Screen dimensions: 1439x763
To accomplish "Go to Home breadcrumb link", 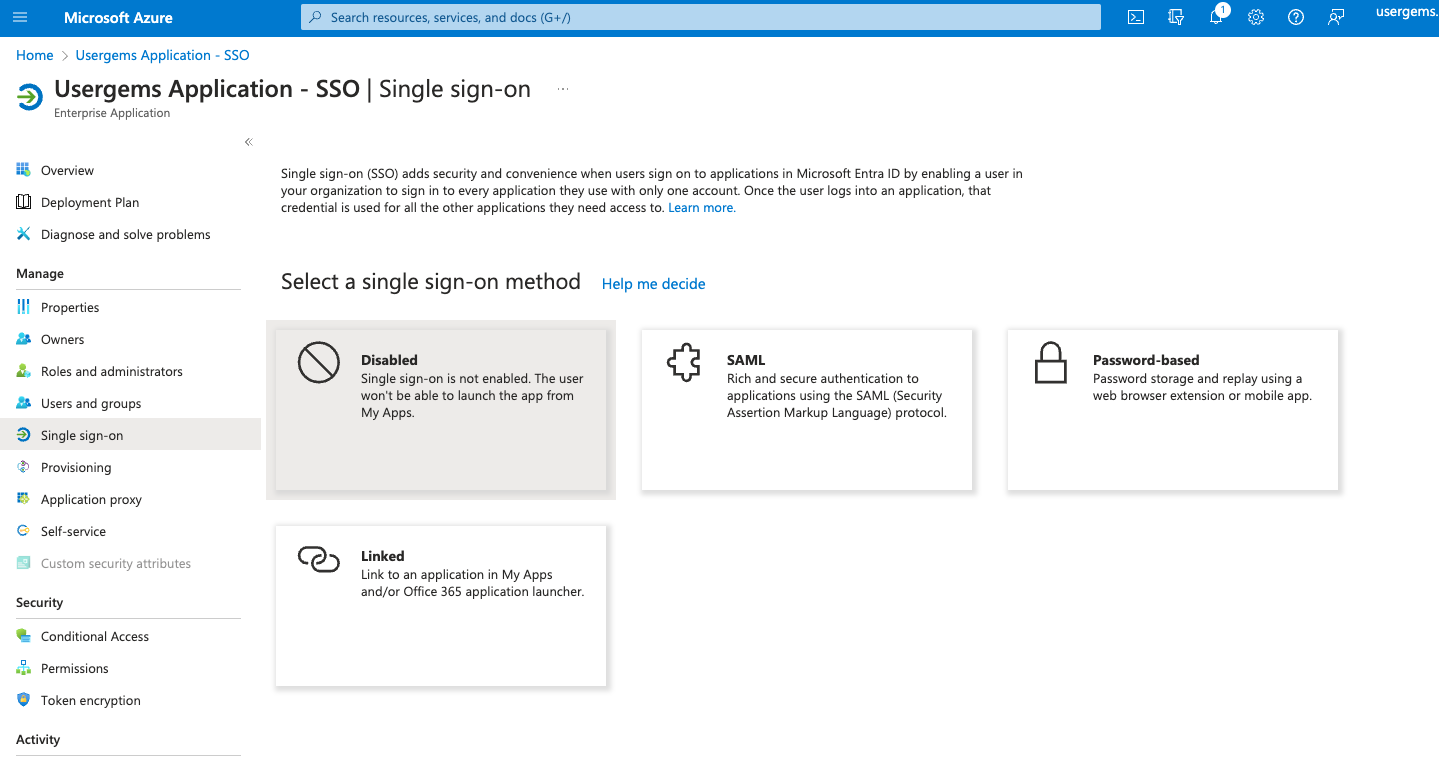I will coord(35,55).
